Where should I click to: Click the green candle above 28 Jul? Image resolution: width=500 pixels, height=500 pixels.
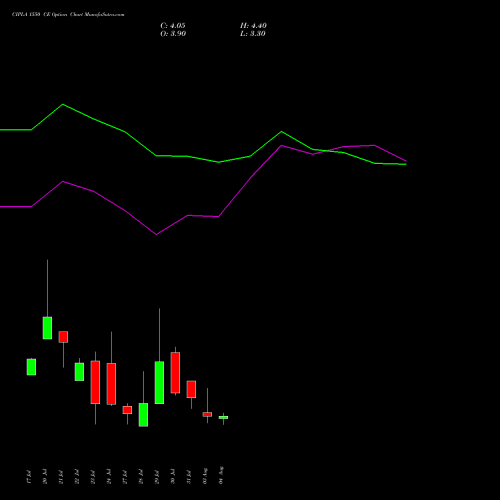(143, 415)
